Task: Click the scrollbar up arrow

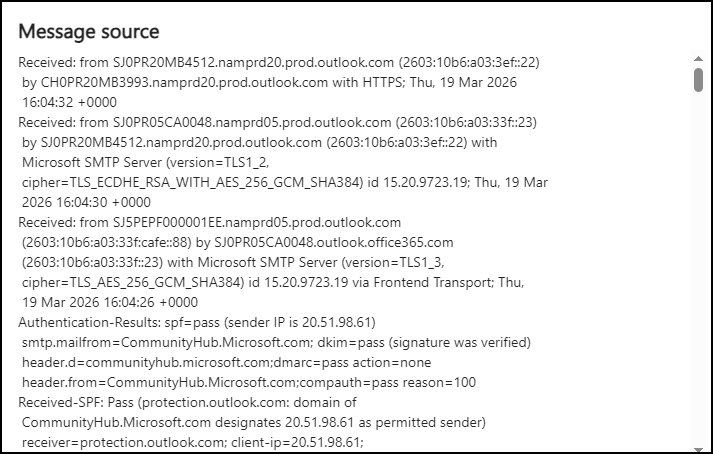Action: 698,58
